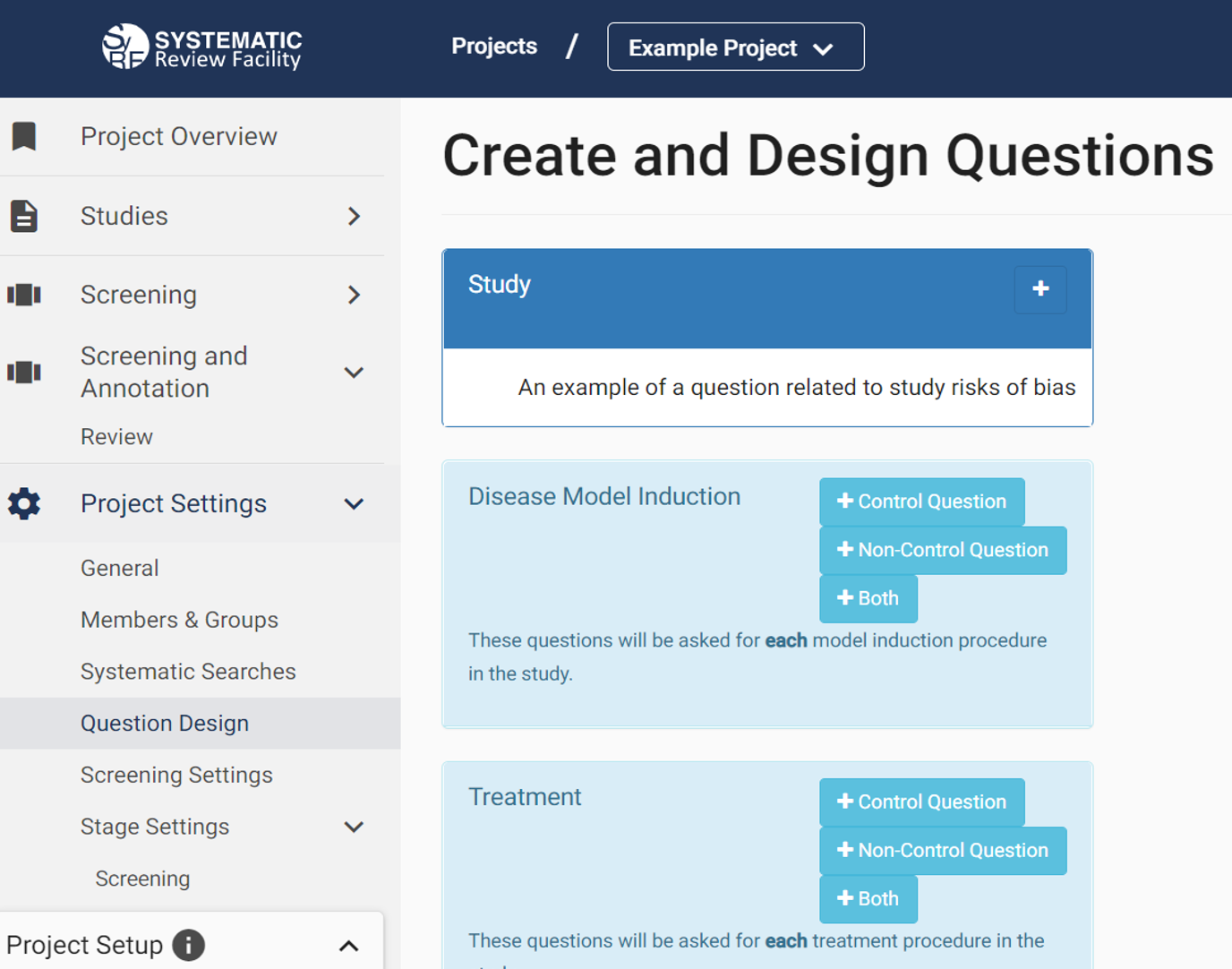Click the Studies document icon

point(24,216)
